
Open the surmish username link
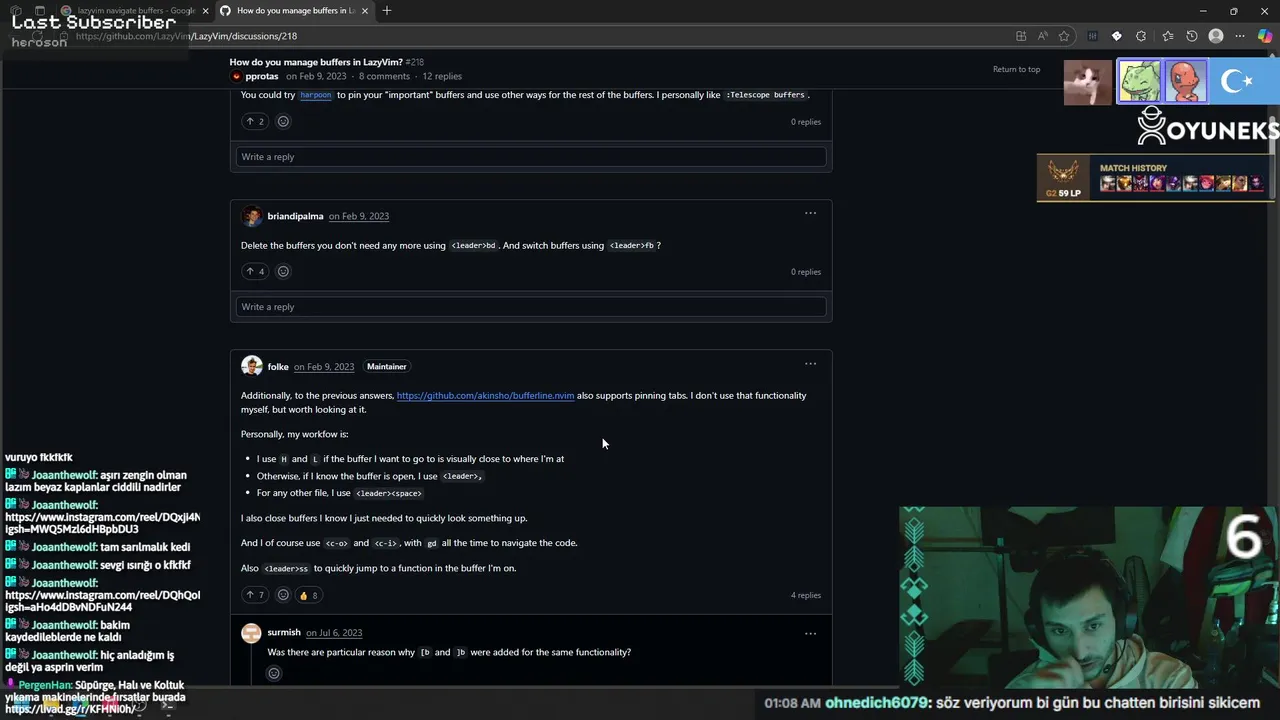[284, 633]
